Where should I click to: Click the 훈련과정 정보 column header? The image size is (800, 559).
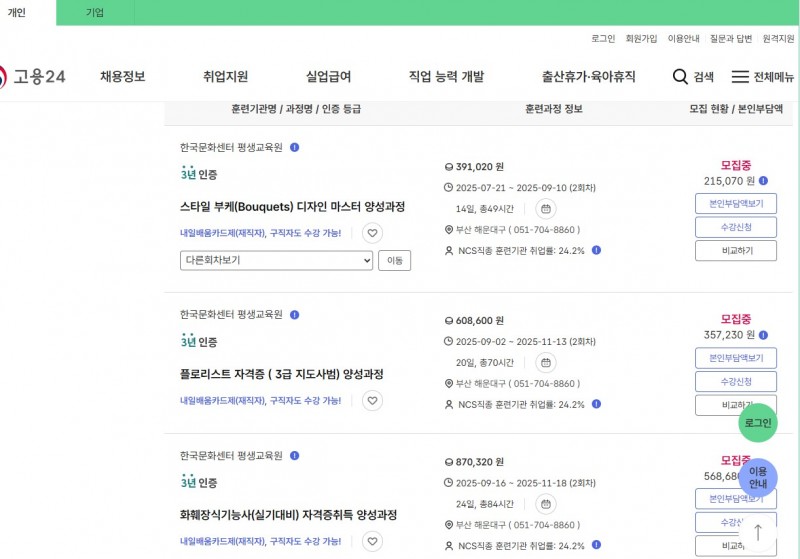[x=554, y=109]
